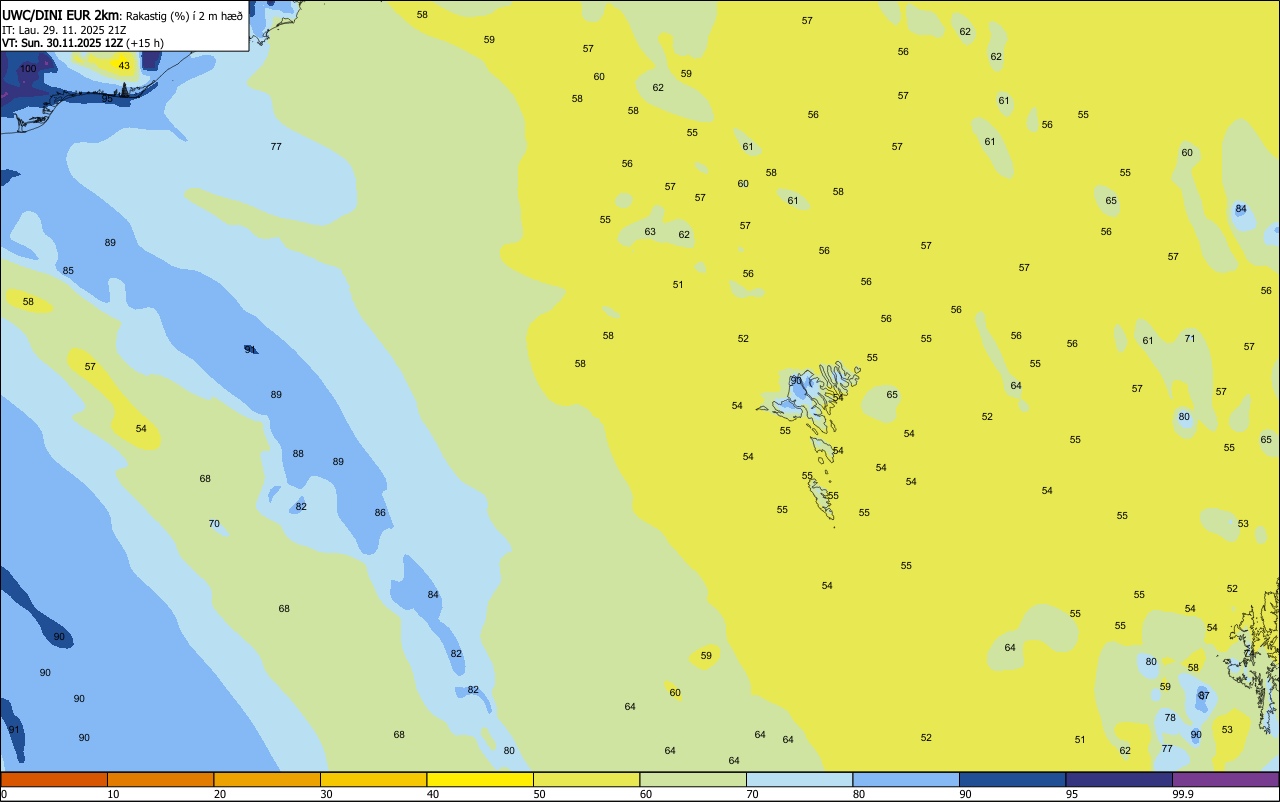Click the violet legend segment above 99.9

tap(1225, 779)
